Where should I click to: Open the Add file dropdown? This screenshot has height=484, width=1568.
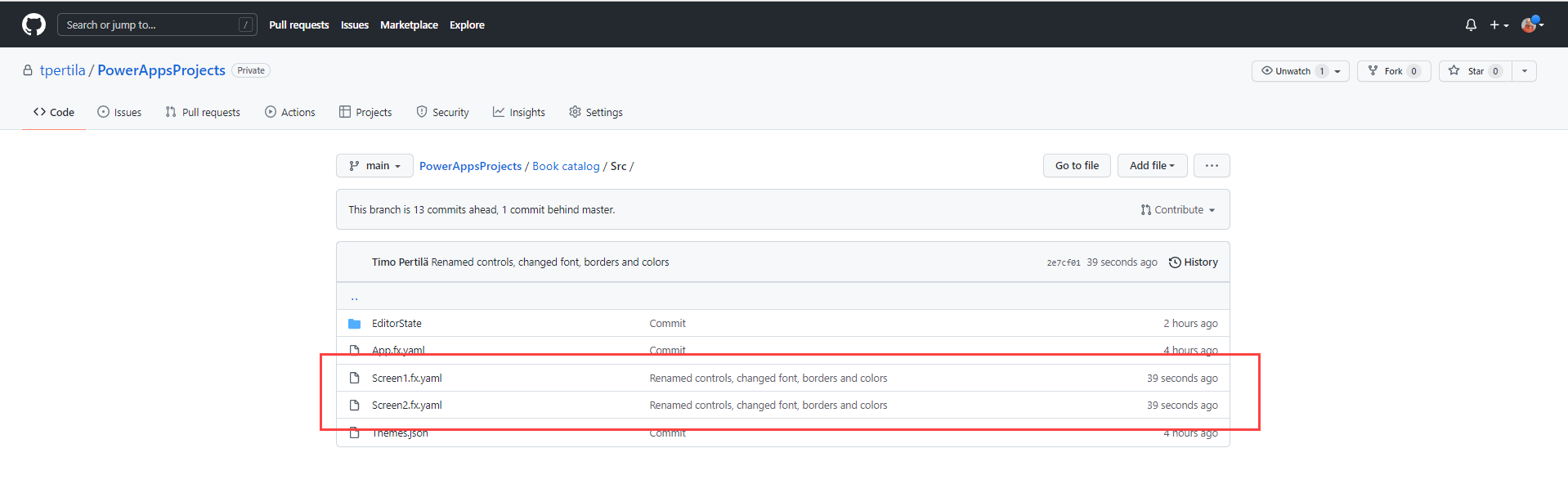1151,166
